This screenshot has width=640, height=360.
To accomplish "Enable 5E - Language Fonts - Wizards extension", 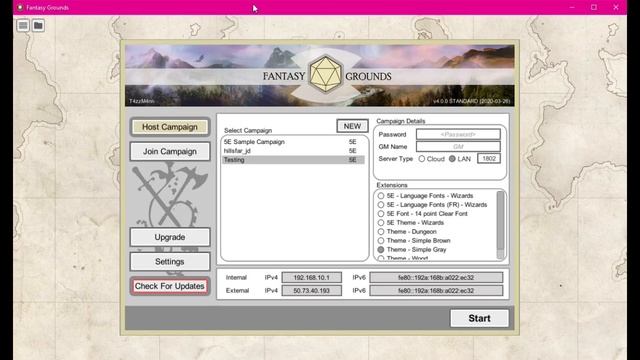I will 381,196.
